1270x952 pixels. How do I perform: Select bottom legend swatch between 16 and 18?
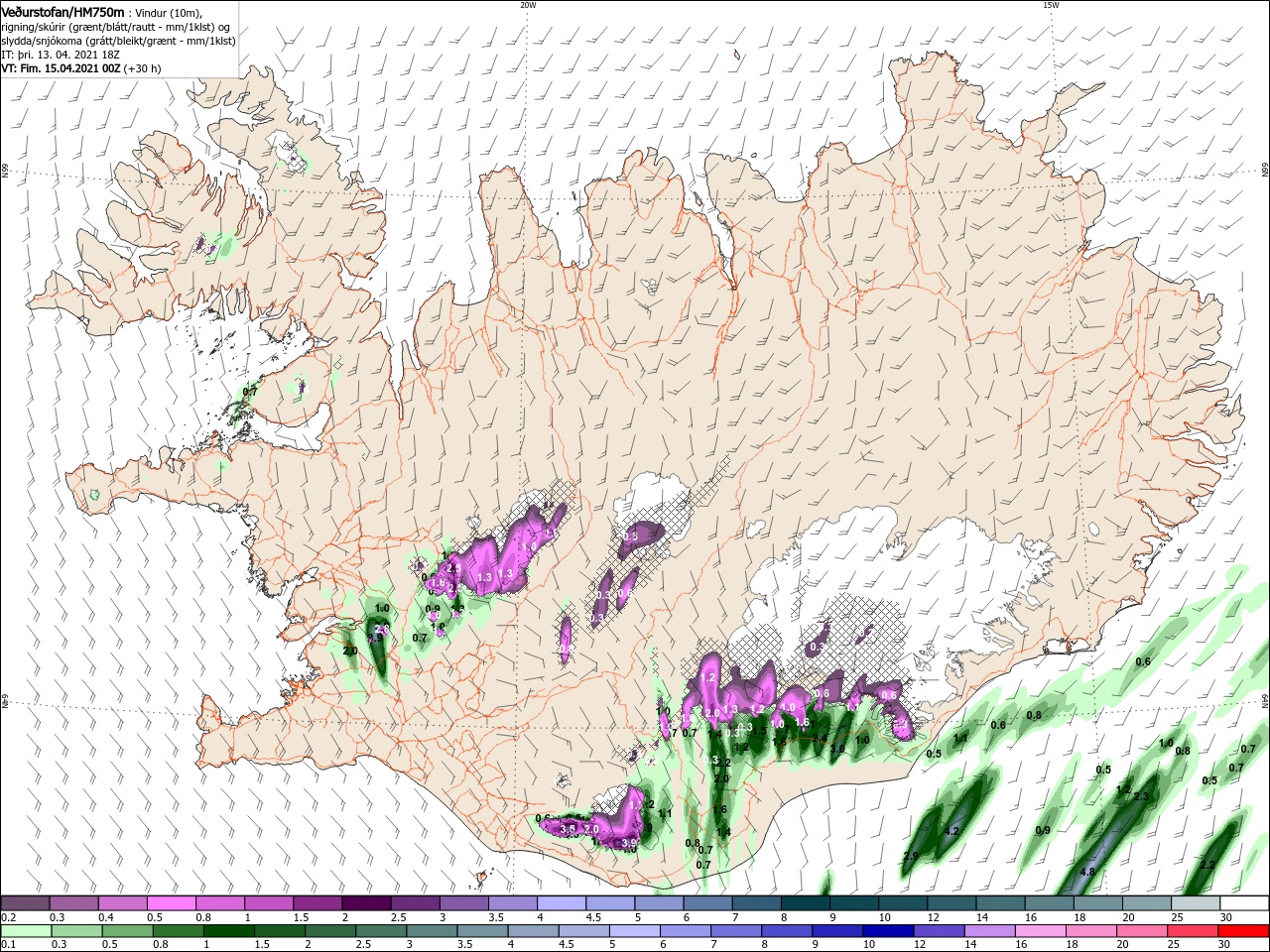point(1041,931)
